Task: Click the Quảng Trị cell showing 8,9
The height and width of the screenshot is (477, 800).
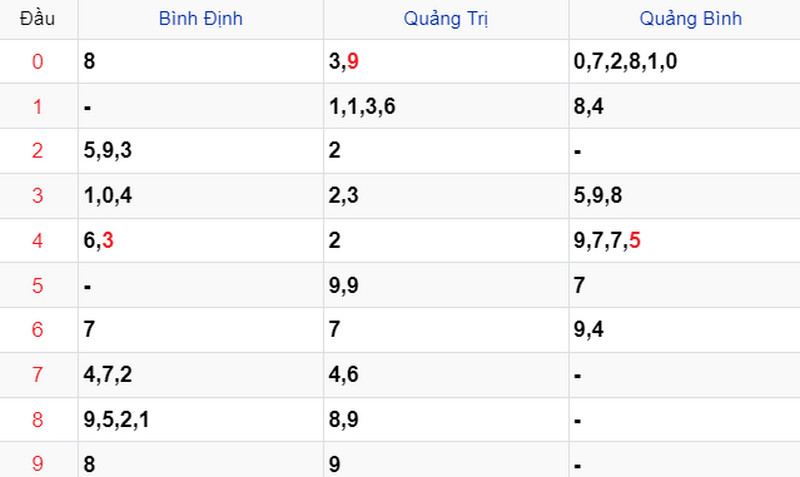Action: 446,420
